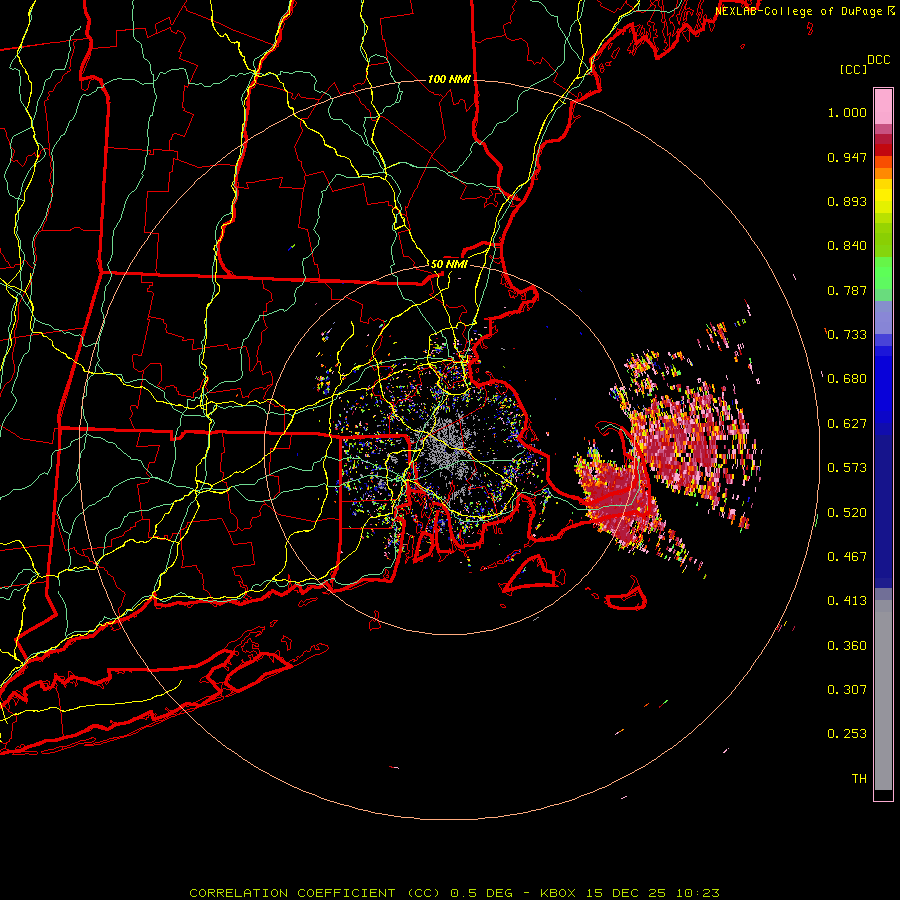Click the TH threshold label
Image resolution: width=900 pixels, height=900 pixels.
[859, 779]
